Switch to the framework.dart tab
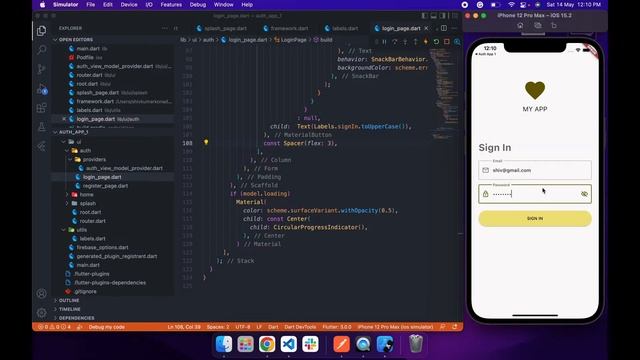640x360 pixels. 286,28
